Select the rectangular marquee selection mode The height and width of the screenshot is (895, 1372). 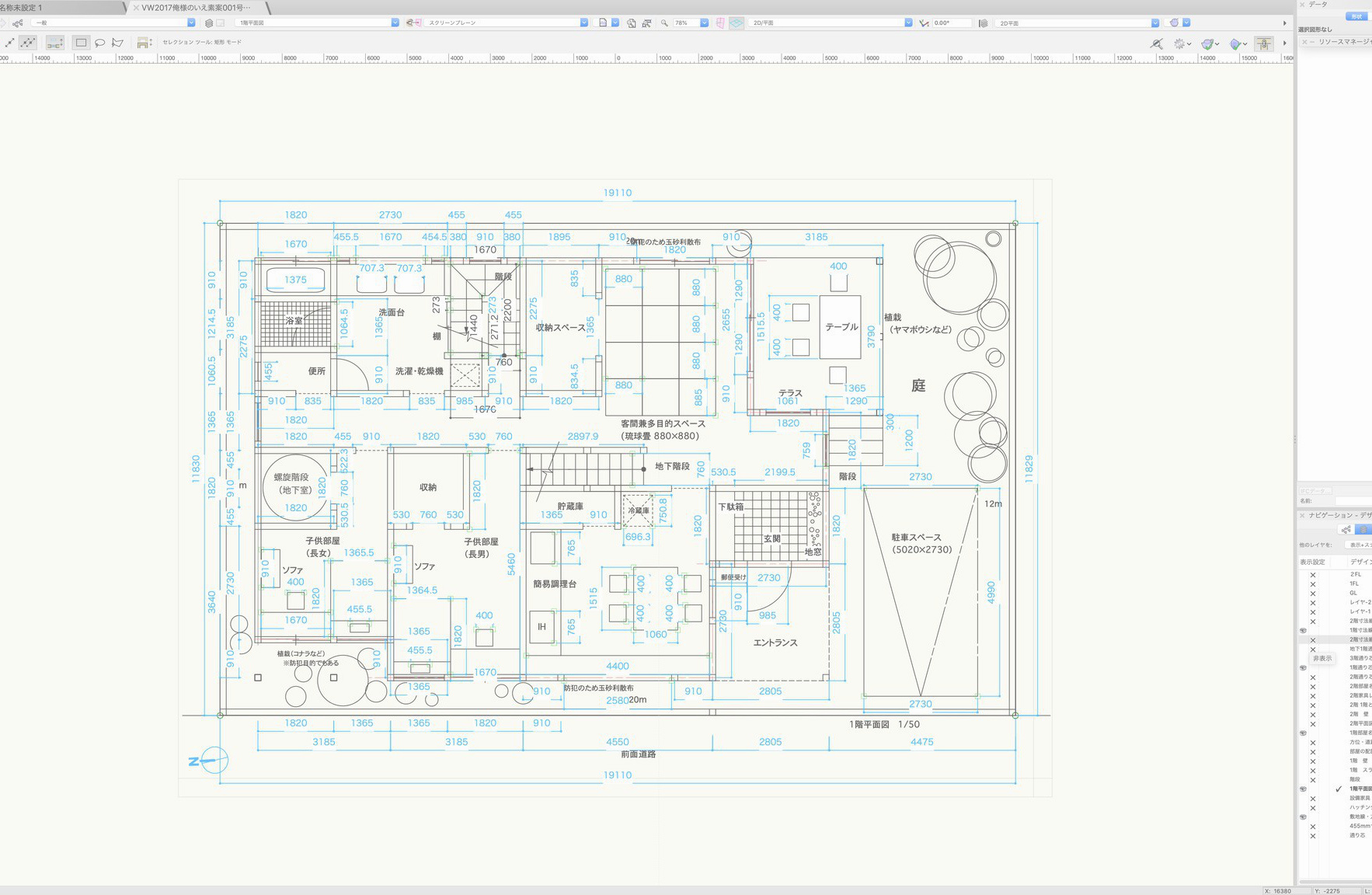[x=81, y=43]
